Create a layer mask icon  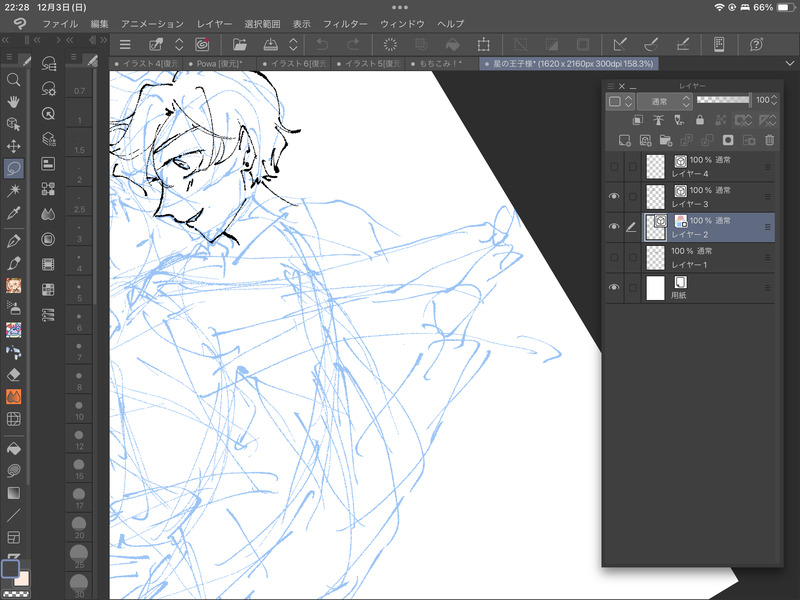pos(728,140)
